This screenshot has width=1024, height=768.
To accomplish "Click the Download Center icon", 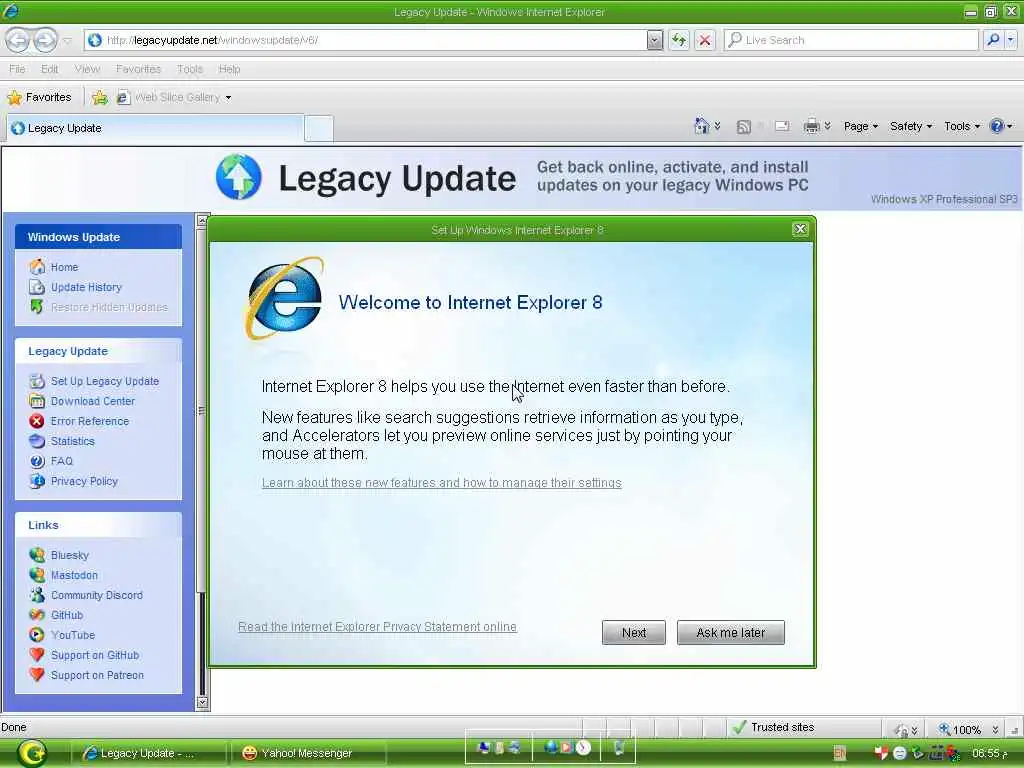I will pos(37,401).
